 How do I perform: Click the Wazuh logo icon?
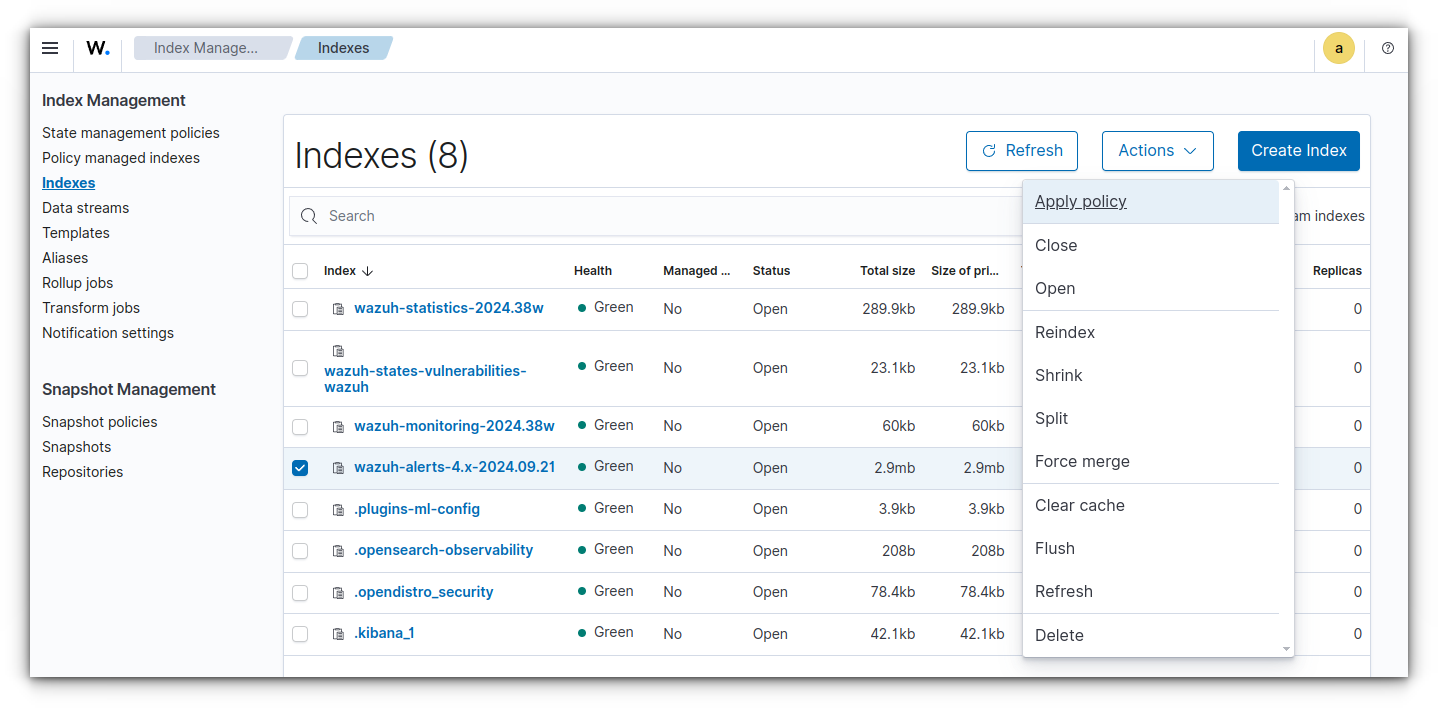(98, 48)
